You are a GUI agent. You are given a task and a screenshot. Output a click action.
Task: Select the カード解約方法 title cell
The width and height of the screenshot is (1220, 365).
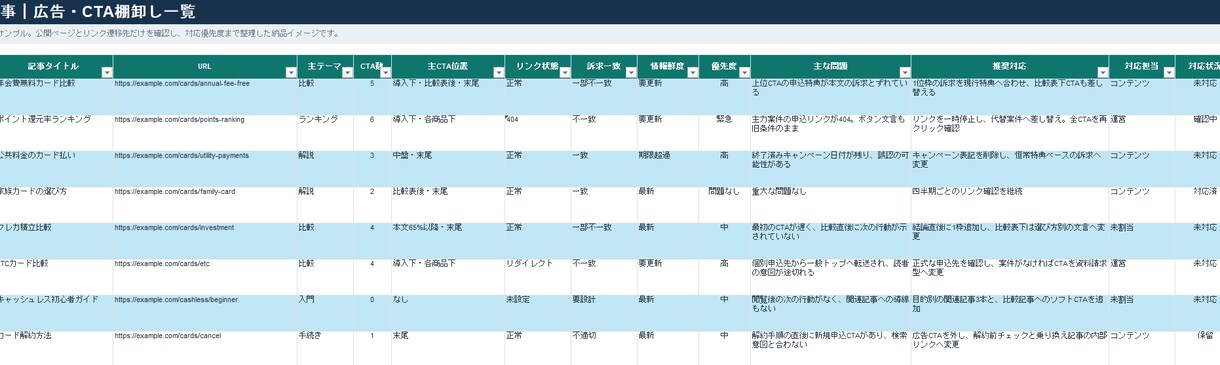(x=56, y=348)
